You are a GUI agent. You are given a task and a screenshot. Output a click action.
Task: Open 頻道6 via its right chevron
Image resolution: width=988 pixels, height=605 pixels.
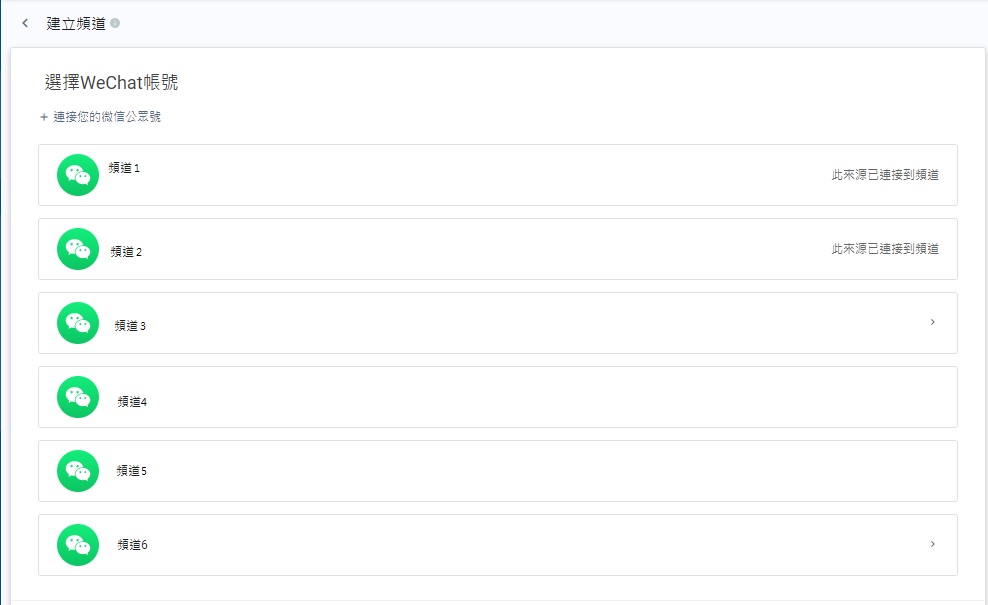click(x=933, y=544)
